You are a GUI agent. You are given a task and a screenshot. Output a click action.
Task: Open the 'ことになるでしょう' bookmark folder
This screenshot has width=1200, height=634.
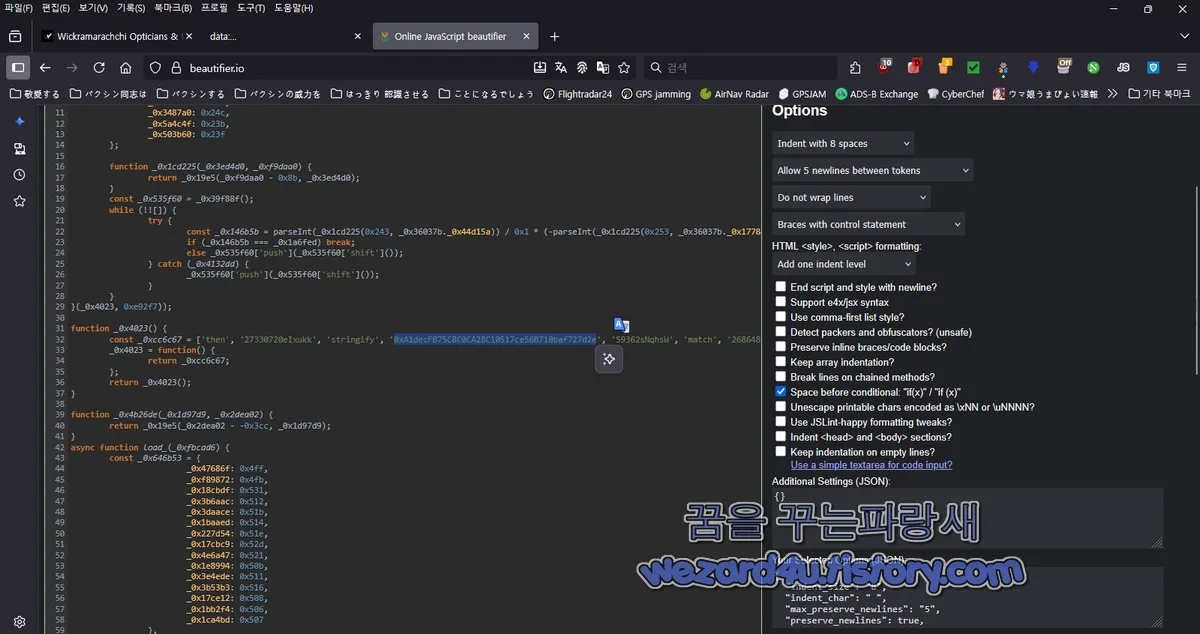[486, 94]
